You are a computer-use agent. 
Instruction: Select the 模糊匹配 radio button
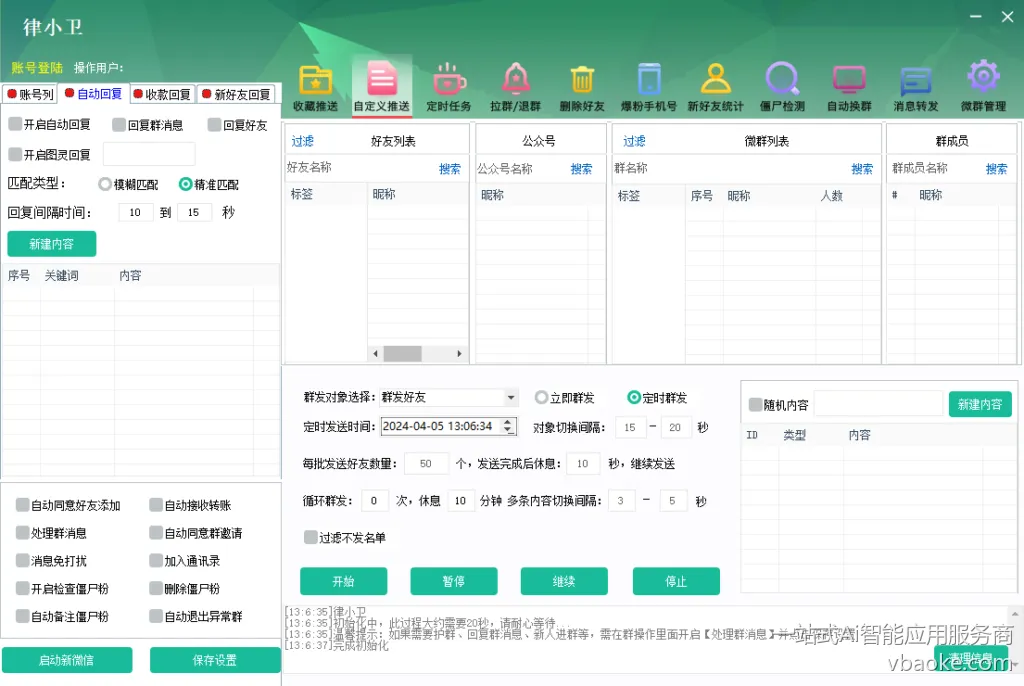pos(104,184)
